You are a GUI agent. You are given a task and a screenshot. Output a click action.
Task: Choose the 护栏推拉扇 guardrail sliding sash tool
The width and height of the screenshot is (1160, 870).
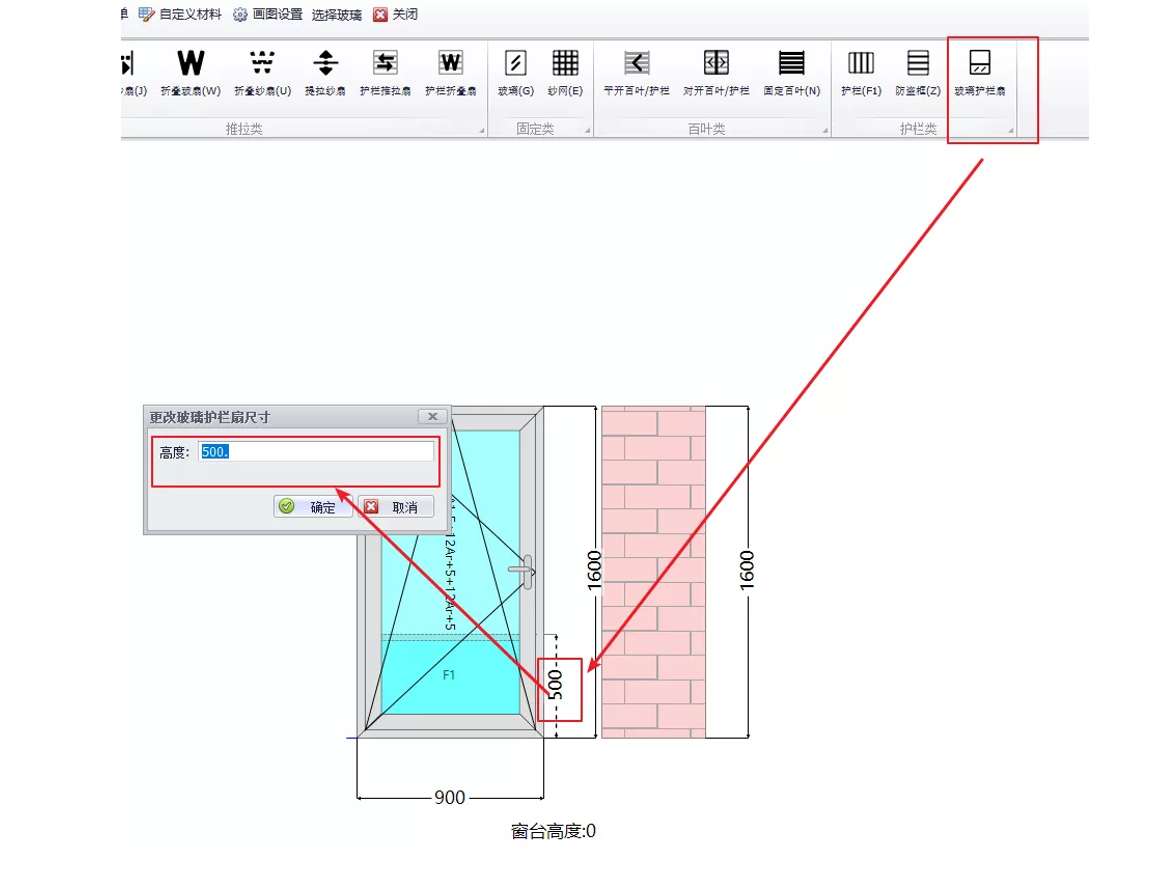tap(385, 71)
